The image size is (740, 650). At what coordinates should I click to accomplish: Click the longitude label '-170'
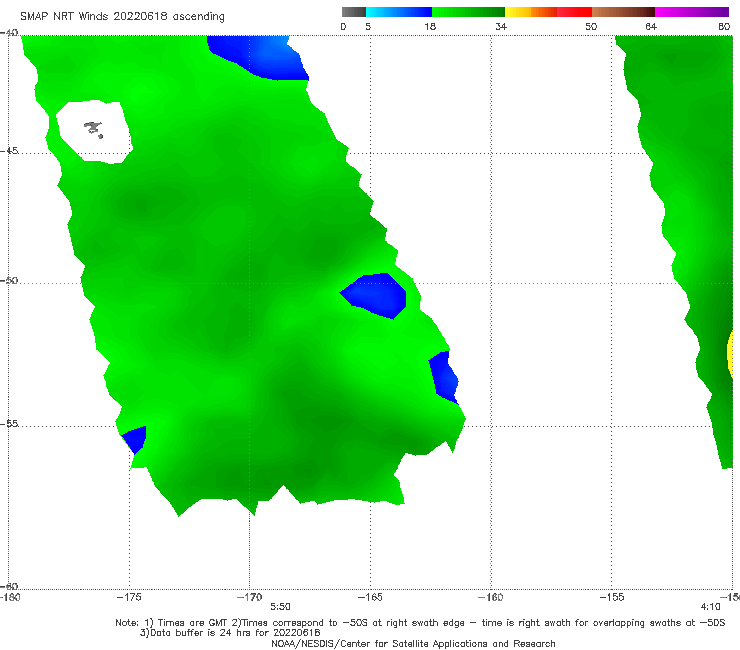[250, 597]
